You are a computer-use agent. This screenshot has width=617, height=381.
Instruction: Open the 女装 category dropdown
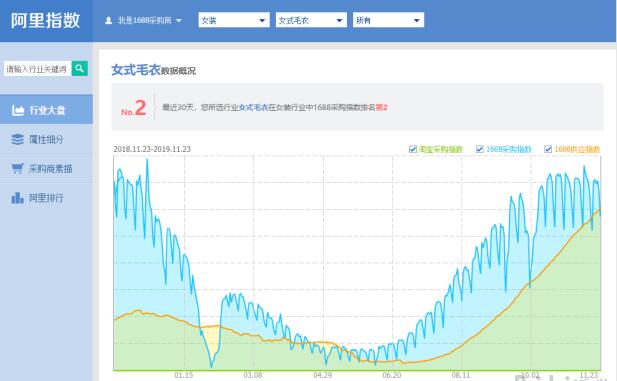(x=234, y=20)
